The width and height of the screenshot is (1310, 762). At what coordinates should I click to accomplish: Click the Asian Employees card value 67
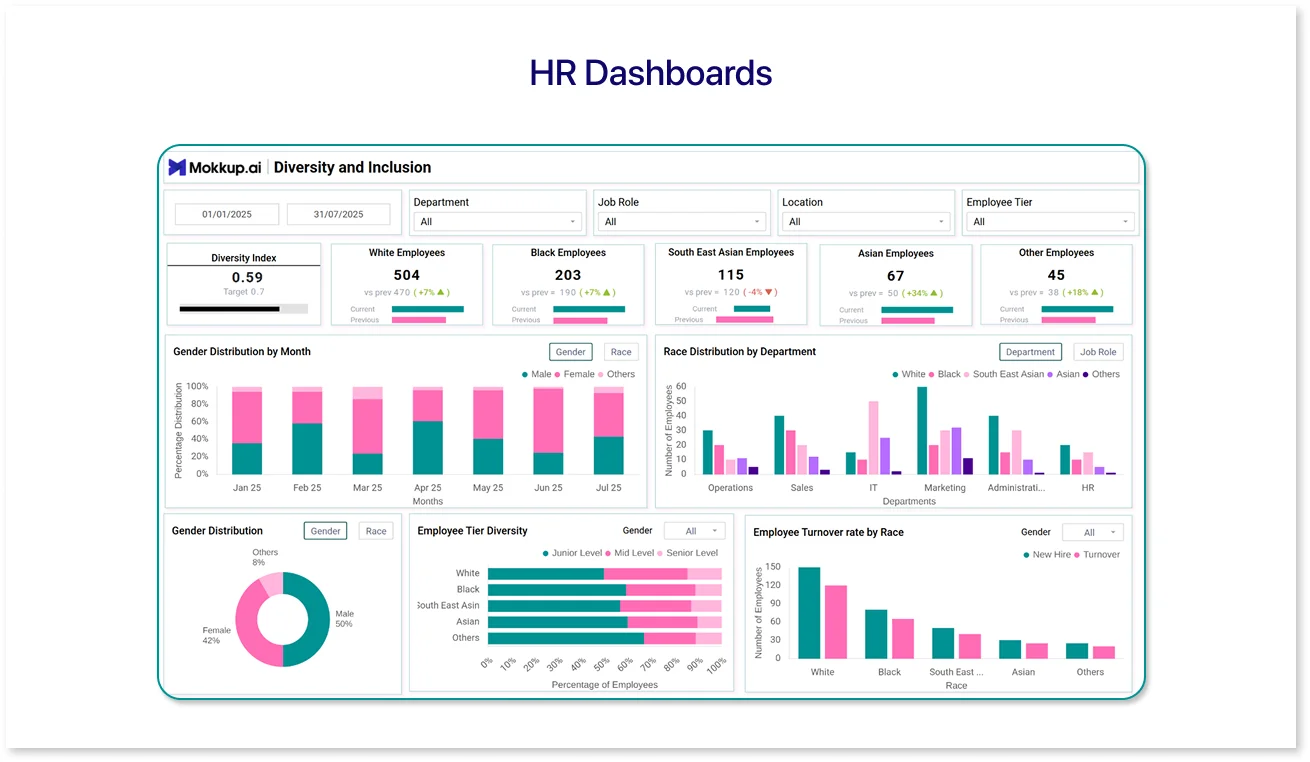(x=896, y=276)
